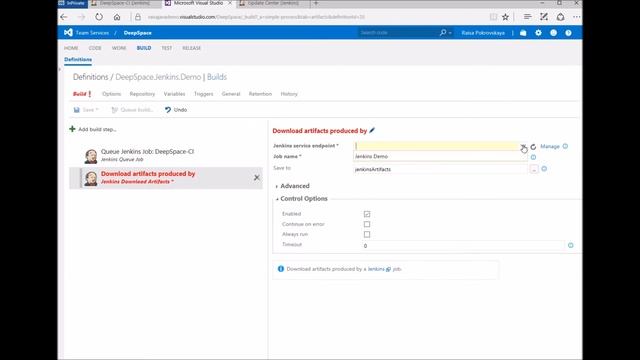Open the Retention tab

pos(260,94)
